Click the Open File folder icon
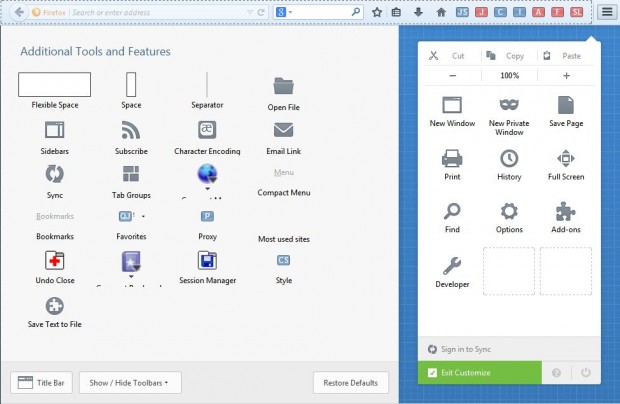The width and height of the screenshot is (620, 404). pos(284,86)
